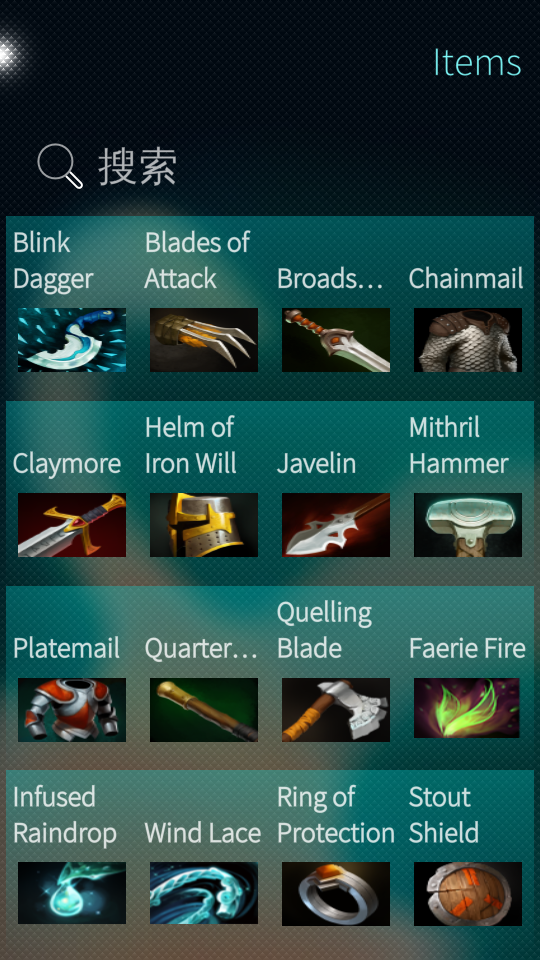The image size is (540, 960).
Task: Tap the Stout Shield icon
Action: pyautogui.click(x=468, y=894)
